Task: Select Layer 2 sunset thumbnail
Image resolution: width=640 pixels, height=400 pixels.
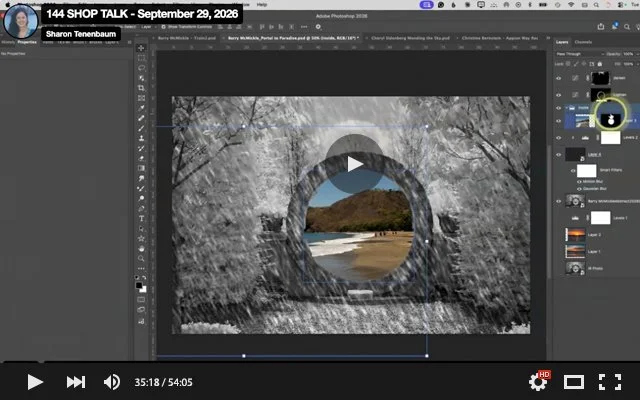Action: [575, 235]
